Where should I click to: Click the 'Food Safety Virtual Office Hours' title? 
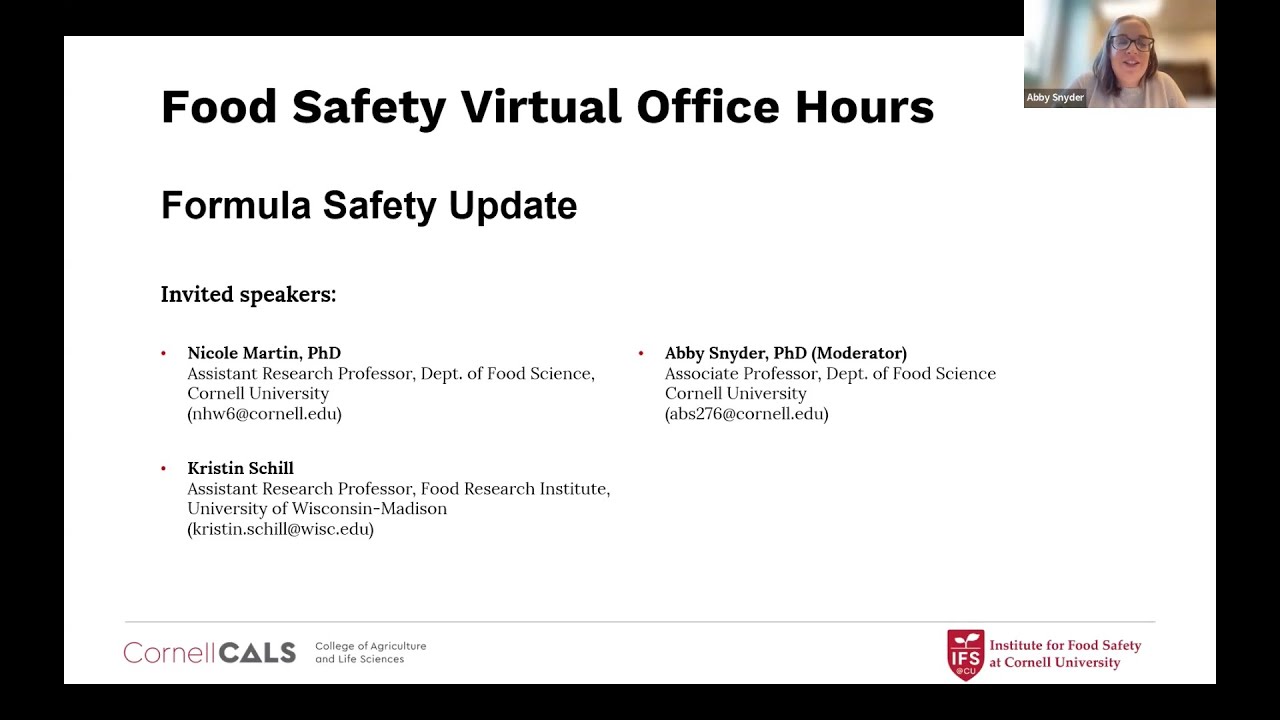pyautogui.click(x=547, y=107)
